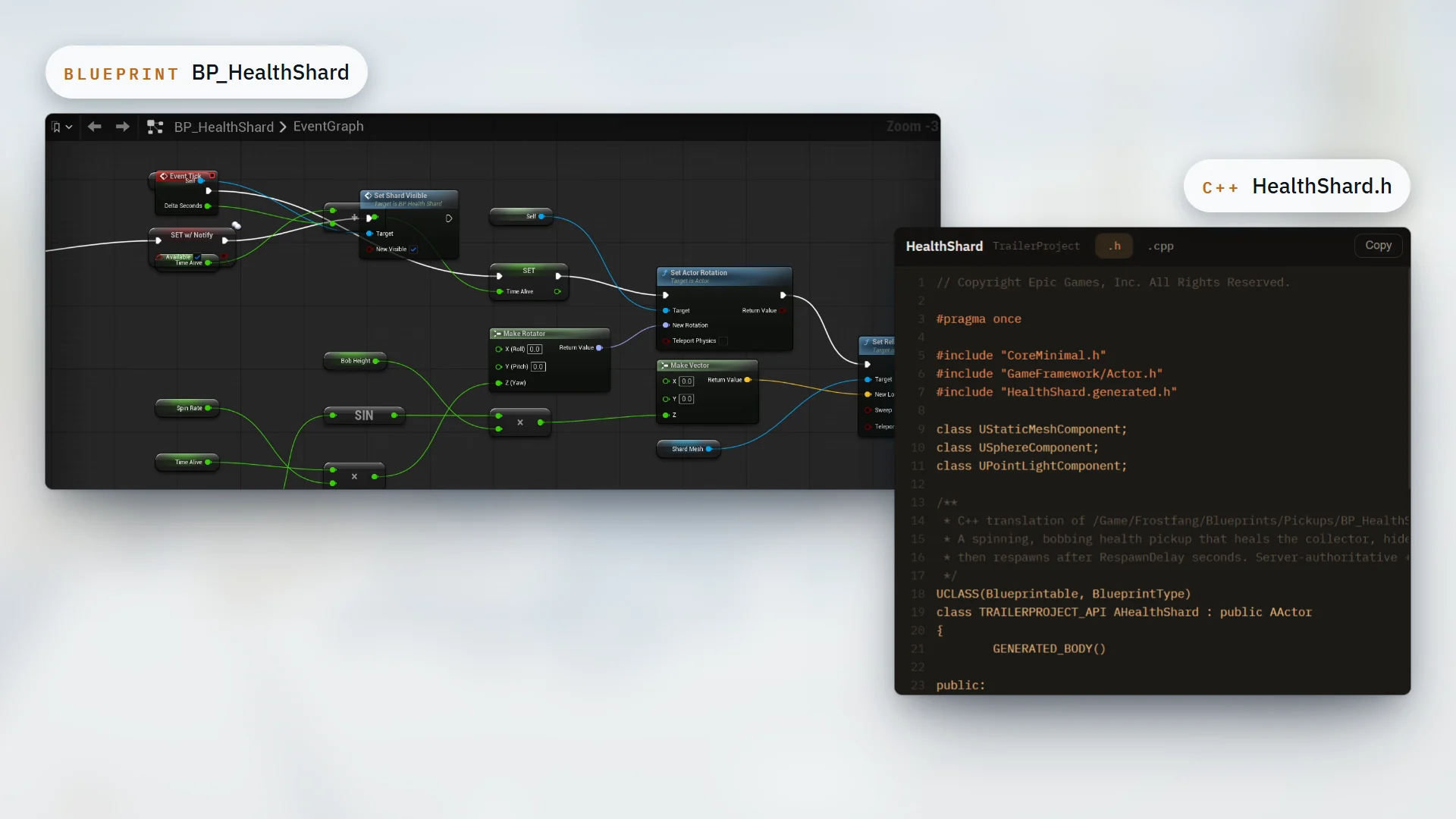Click the '#pragma once' code line
The width and height of the screenshot is (1456, 819).
coord(978,319)
